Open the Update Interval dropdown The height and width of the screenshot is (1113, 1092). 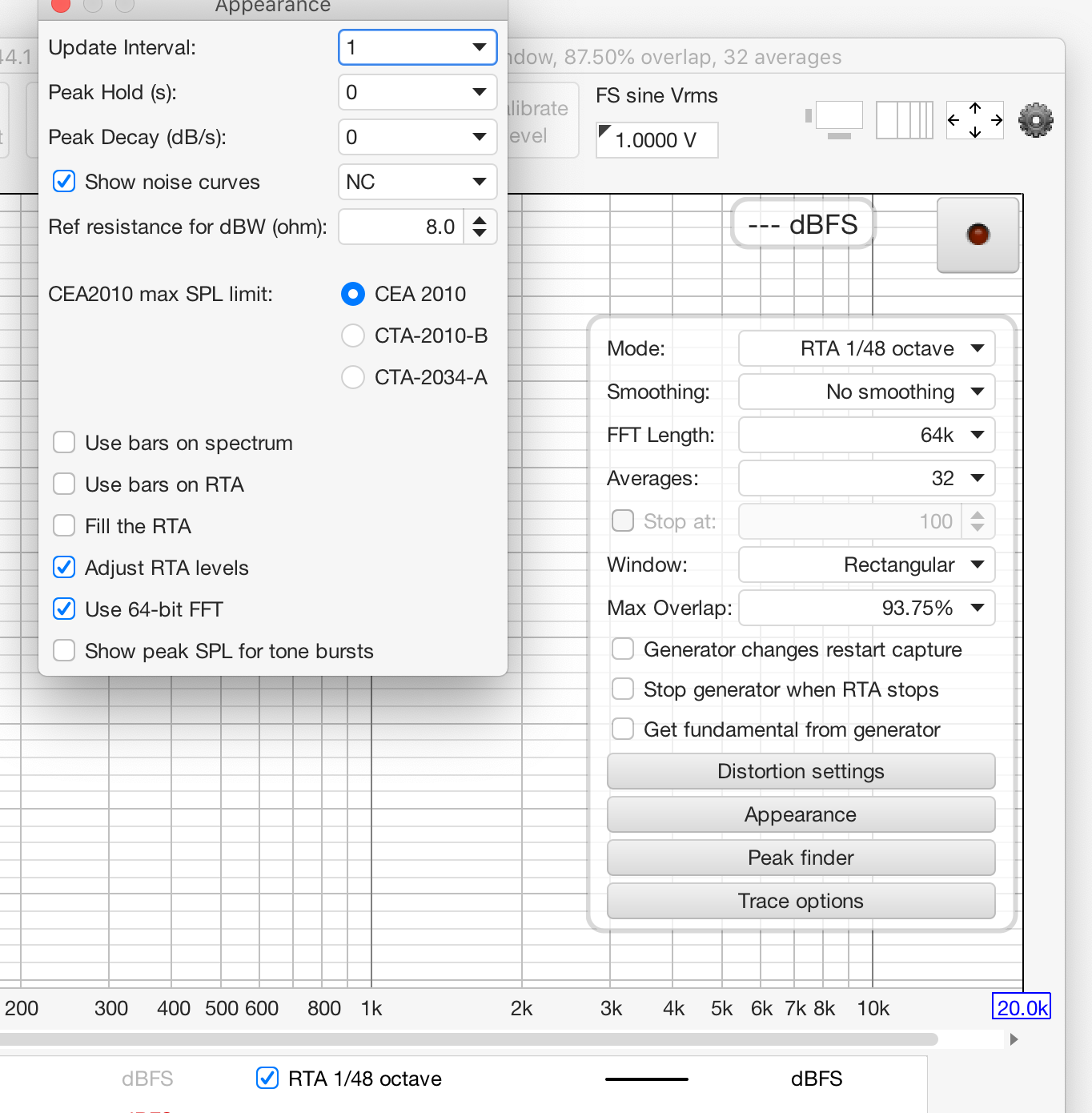(417, 47)
